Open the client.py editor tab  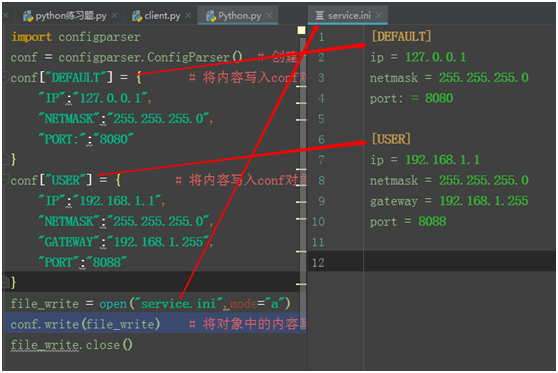tap(162, 16)
